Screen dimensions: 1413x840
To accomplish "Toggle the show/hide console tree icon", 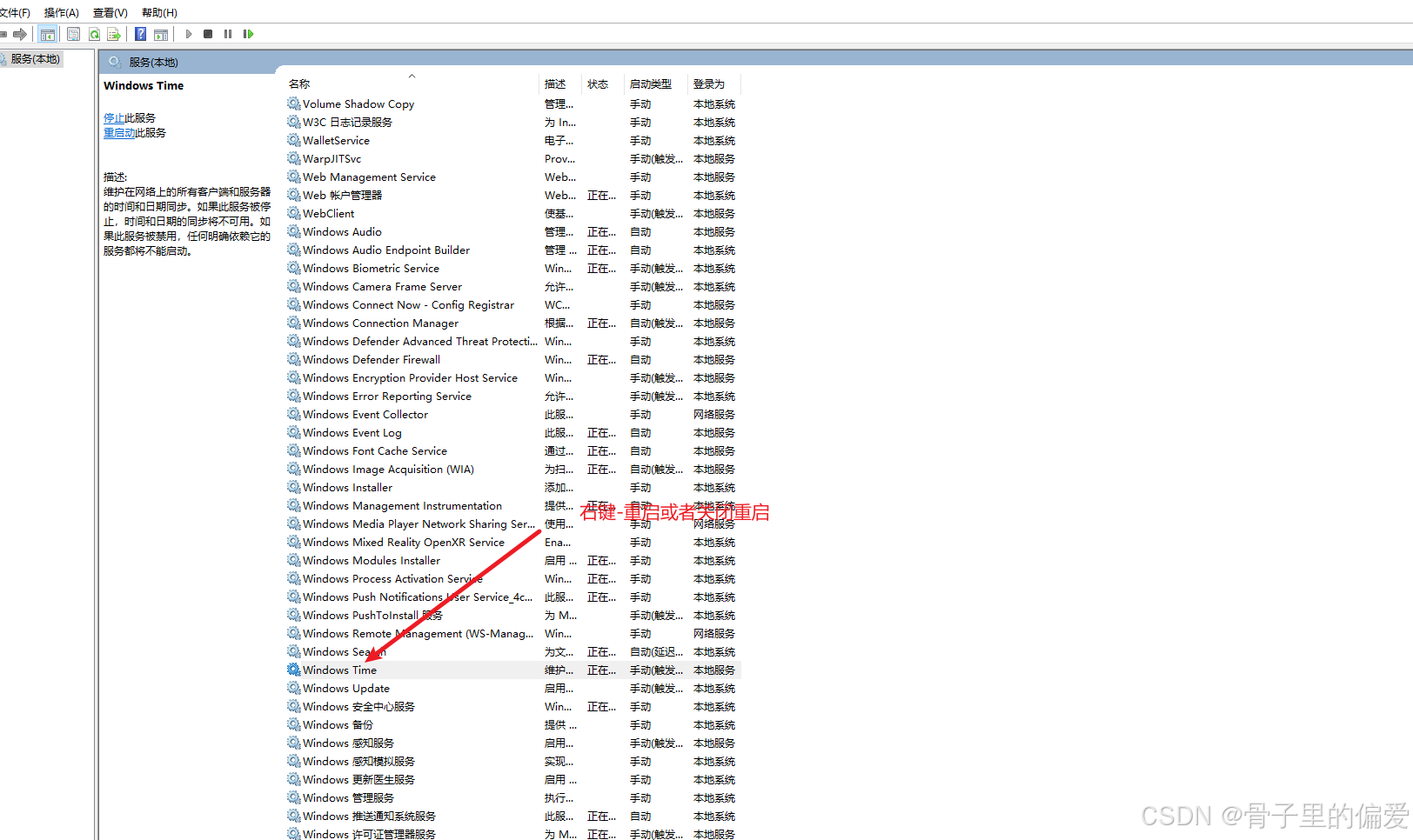I will click(48, 34).
